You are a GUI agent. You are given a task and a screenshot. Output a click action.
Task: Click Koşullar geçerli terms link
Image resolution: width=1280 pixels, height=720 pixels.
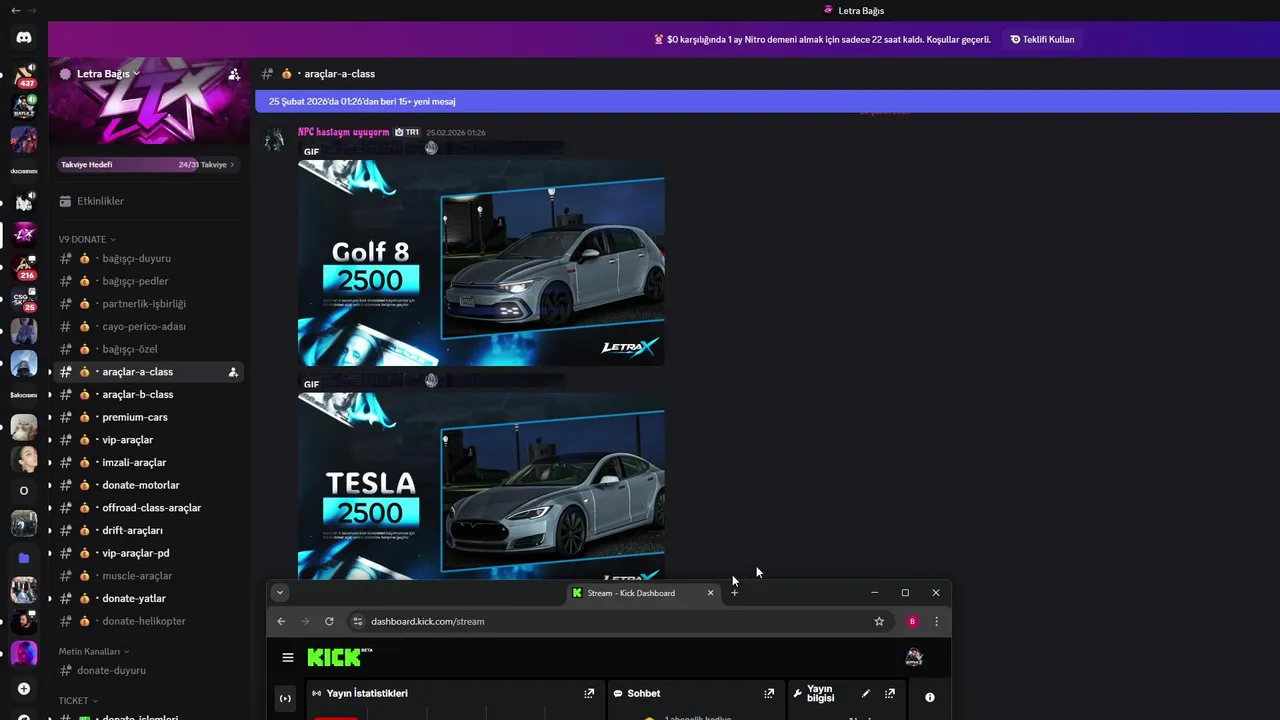tap(956, 40)
